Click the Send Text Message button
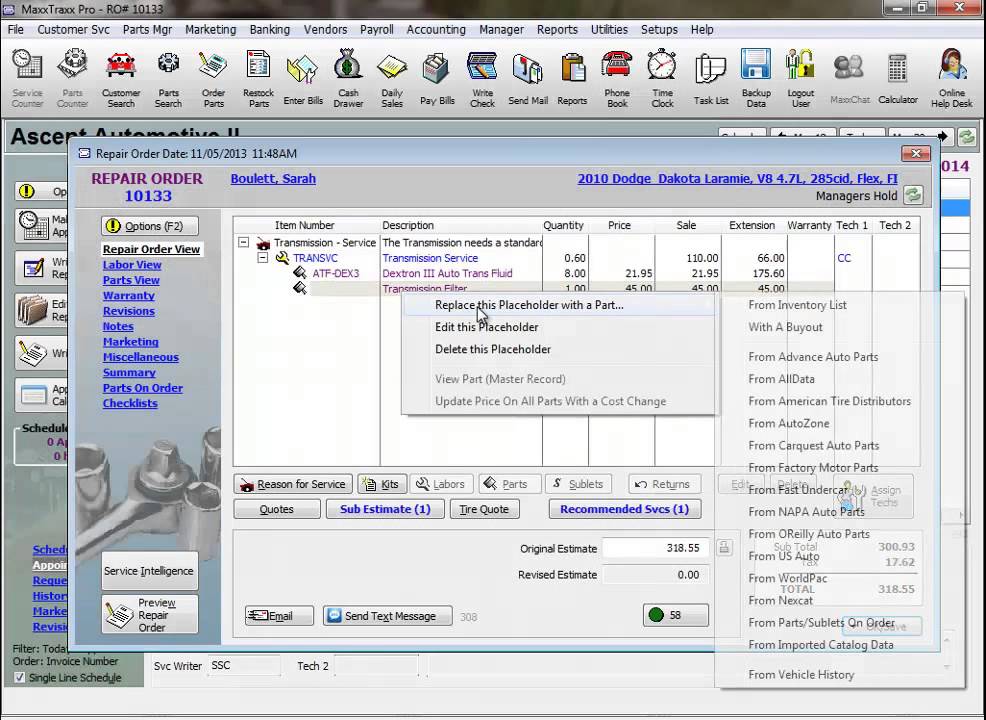 (387, 616)
